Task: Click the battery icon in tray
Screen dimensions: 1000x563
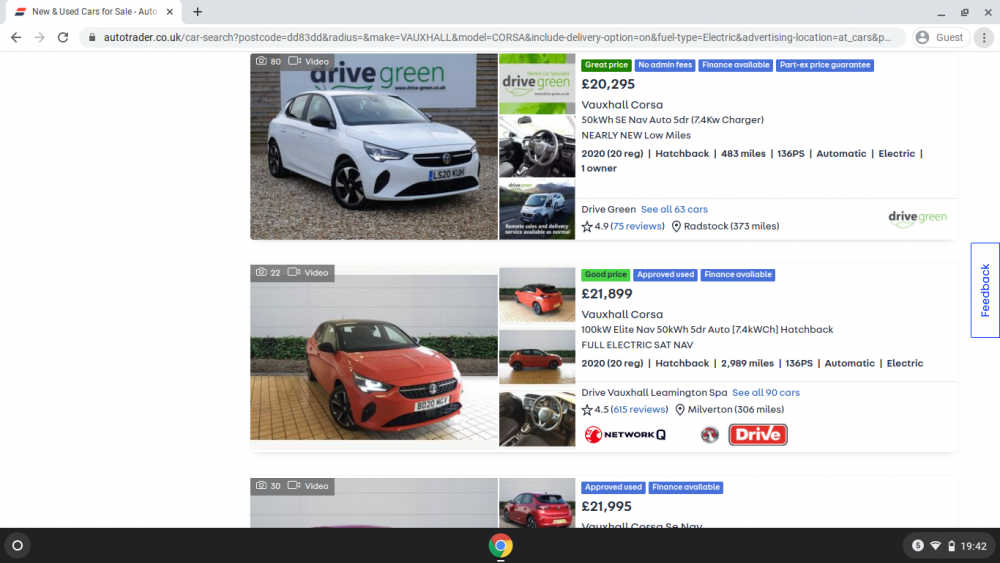Action: (x=952, y=546)
